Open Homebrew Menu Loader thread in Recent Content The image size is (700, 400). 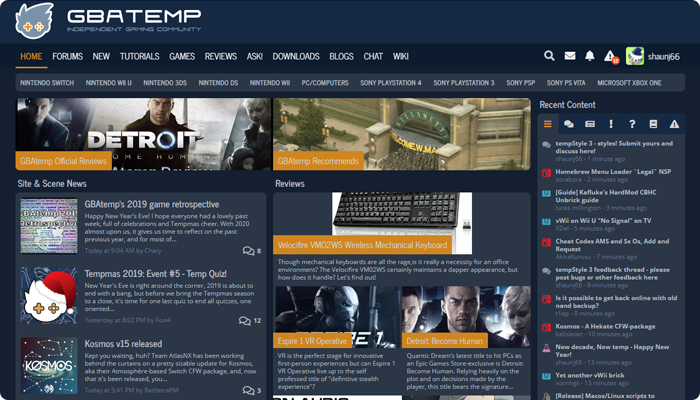(x=613, y=171)
